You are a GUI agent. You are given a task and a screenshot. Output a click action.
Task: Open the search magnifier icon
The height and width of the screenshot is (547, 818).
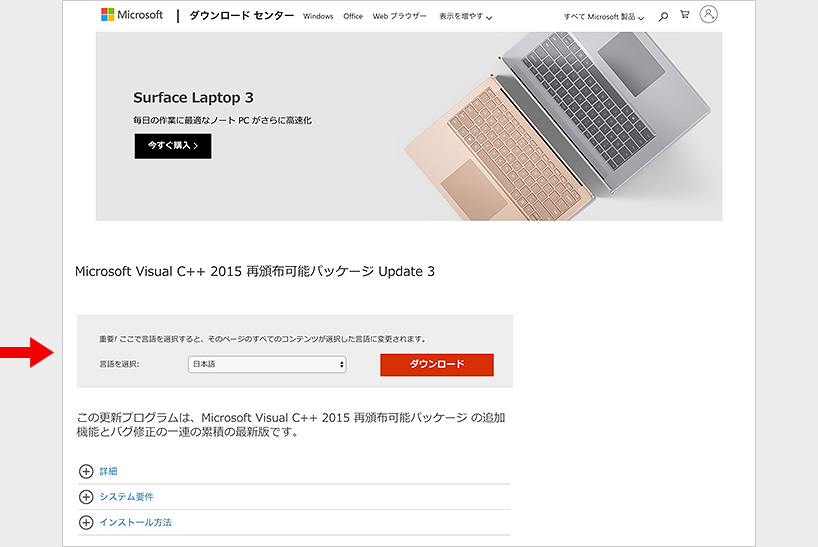coord(663,17)
